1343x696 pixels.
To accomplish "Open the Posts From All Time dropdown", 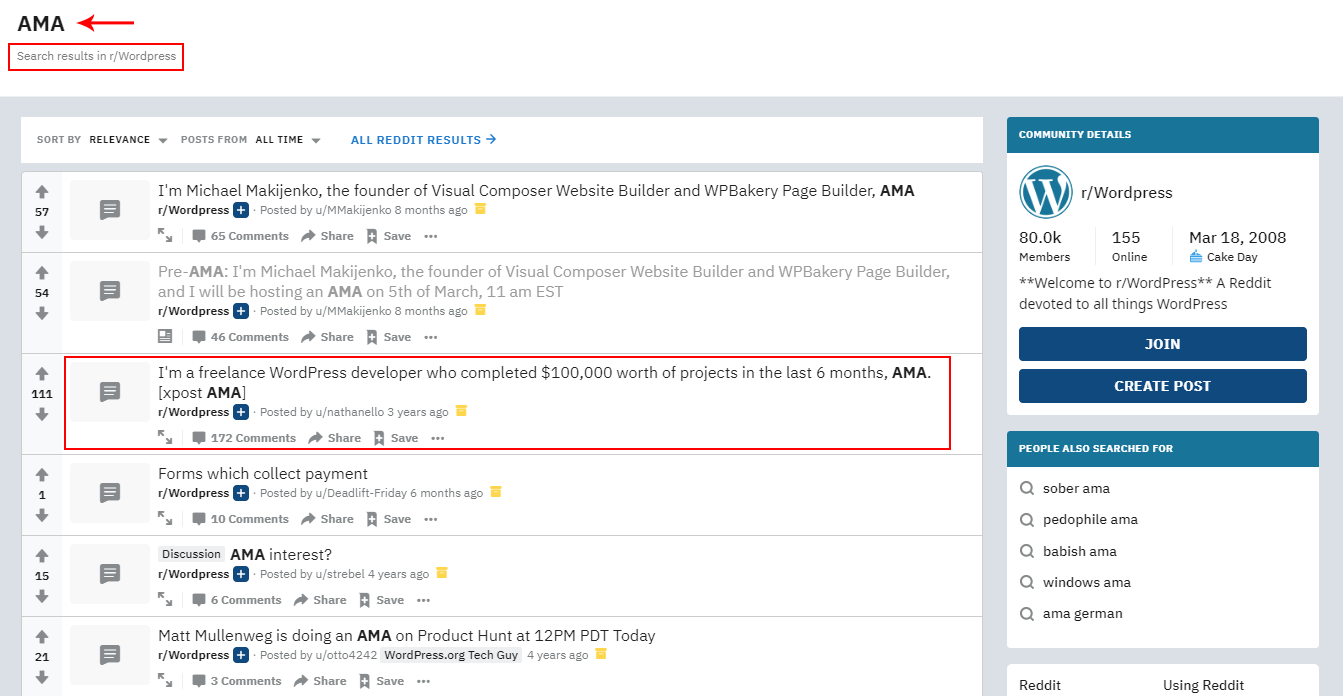I will (x=288, y=140).
